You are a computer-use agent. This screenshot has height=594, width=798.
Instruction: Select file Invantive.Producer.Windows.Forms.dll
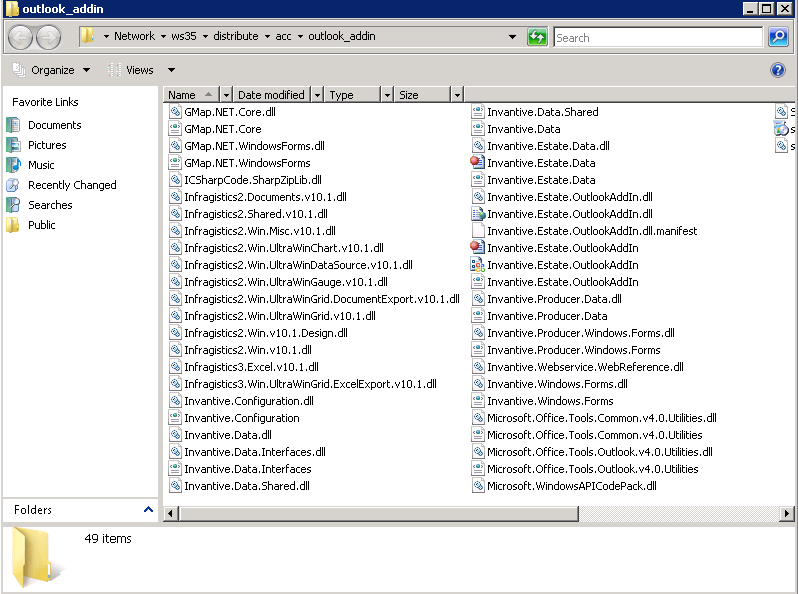581,333
